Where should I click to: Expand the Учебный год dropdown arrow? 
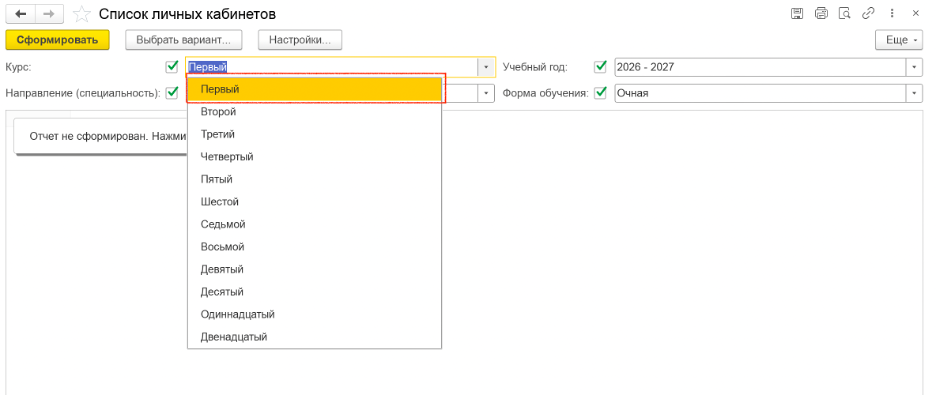(x=915, y=67)
